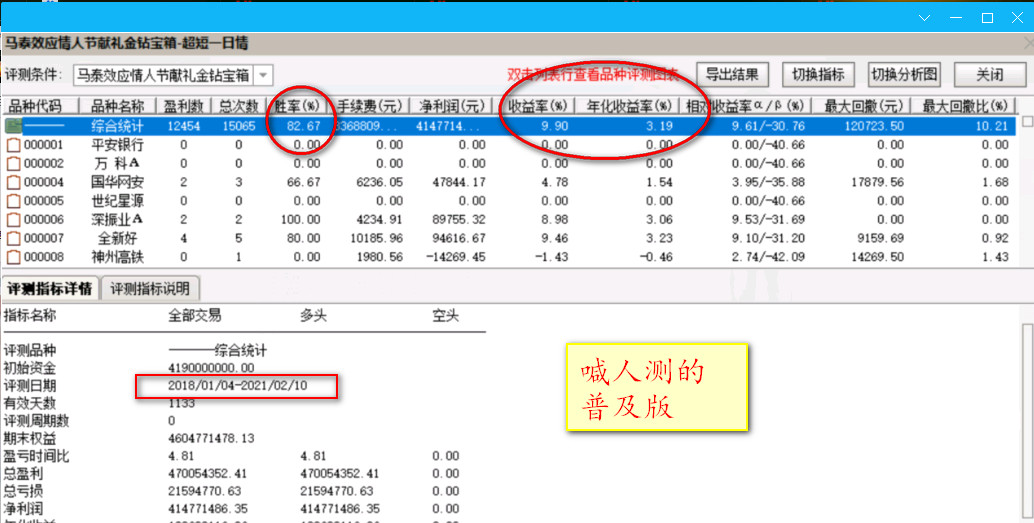Click the icon beside code 000008

[13, 257]
